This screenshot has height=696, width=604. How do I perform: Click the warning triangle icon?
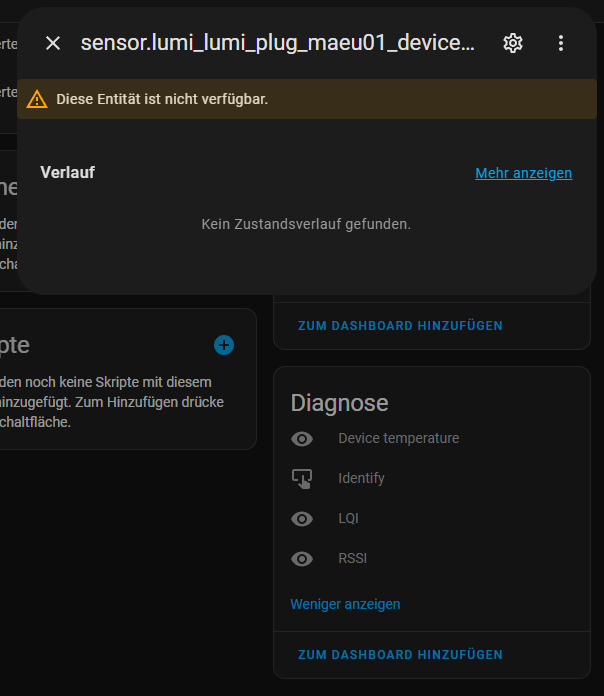tap(37, 99)
